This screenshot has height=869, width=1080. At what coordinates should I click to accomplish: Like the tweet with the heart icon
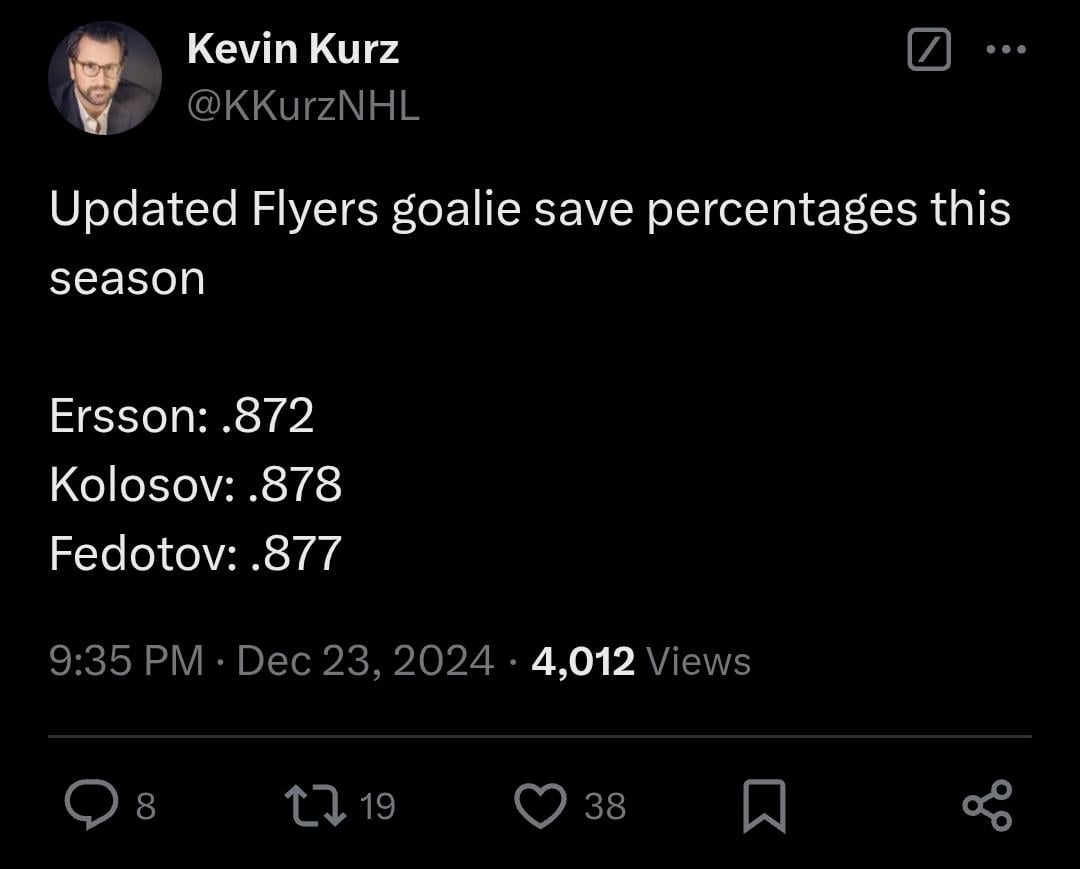coord(541,803)
